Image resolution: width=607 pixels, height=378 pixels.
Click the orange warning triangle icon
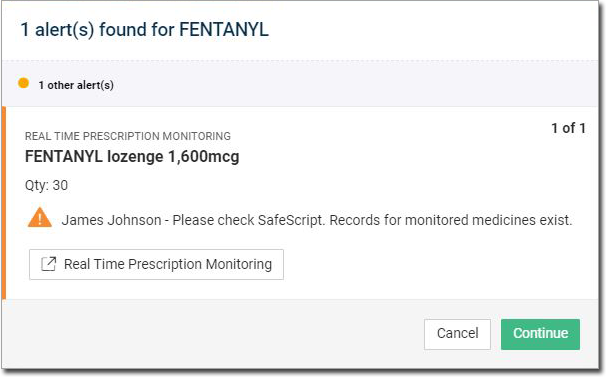39,218
